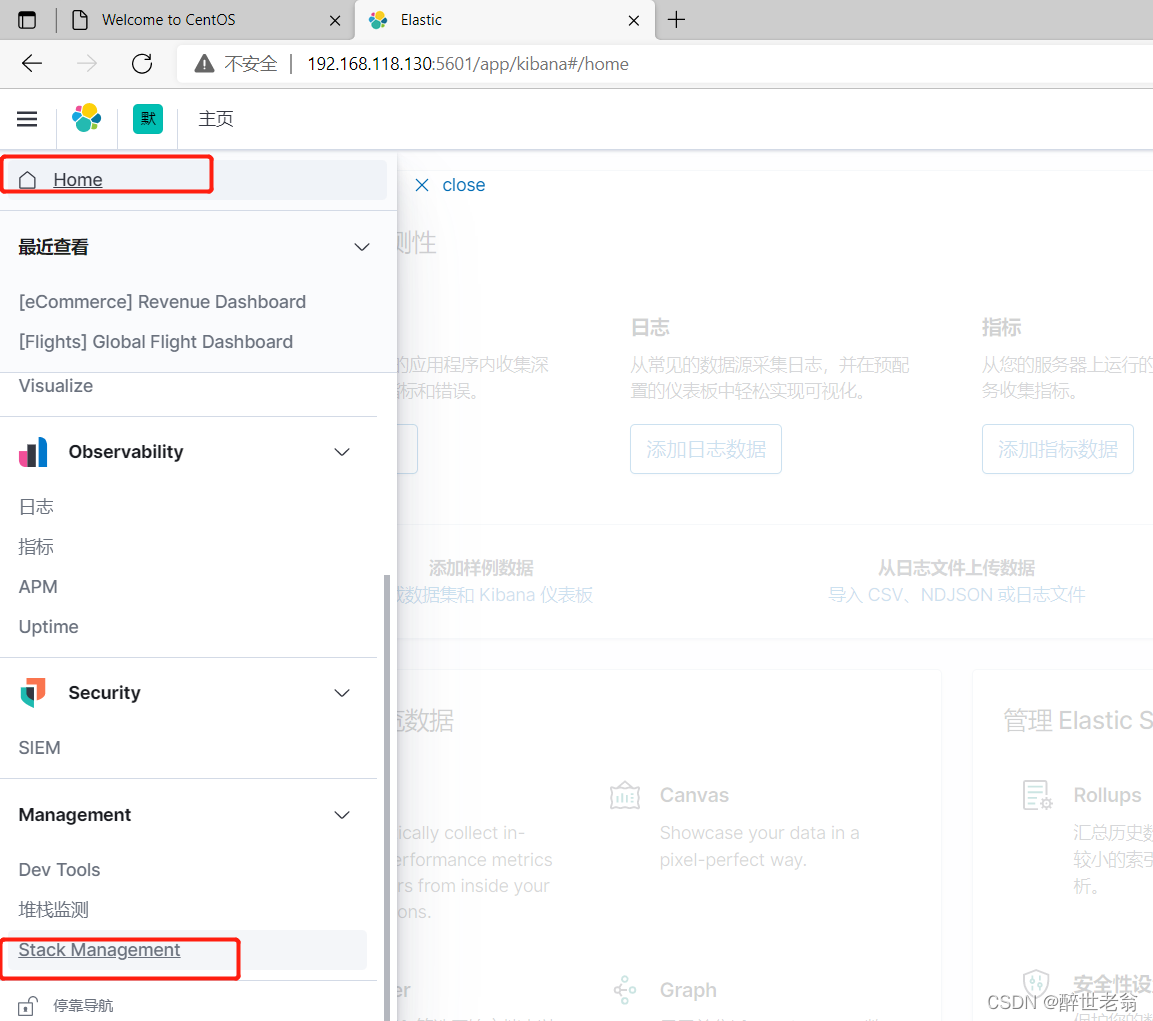
Task: Click the X icon beside close
Action: [x=422, y=185]
